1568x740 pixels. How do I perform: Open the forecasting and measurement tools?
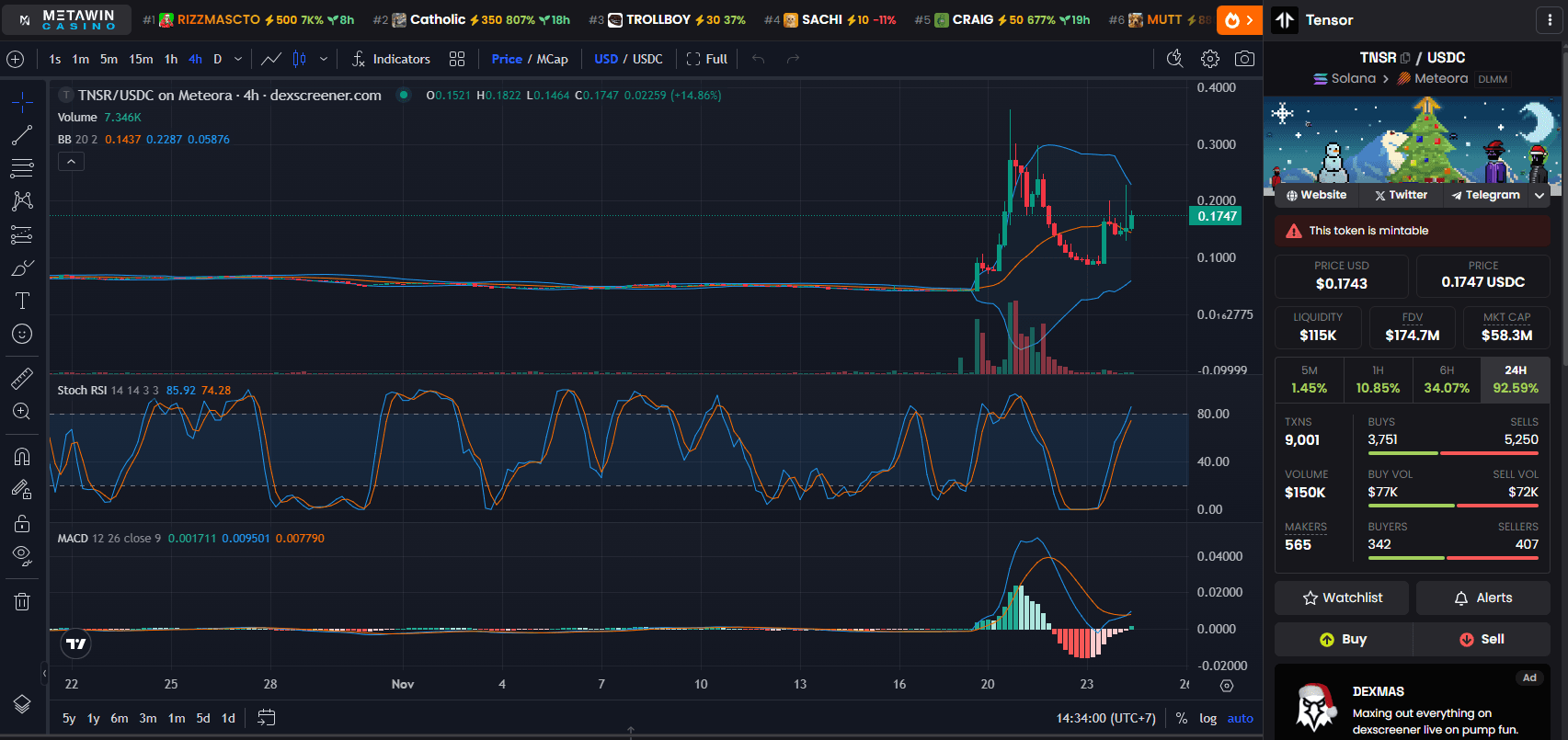click(22, 234)
